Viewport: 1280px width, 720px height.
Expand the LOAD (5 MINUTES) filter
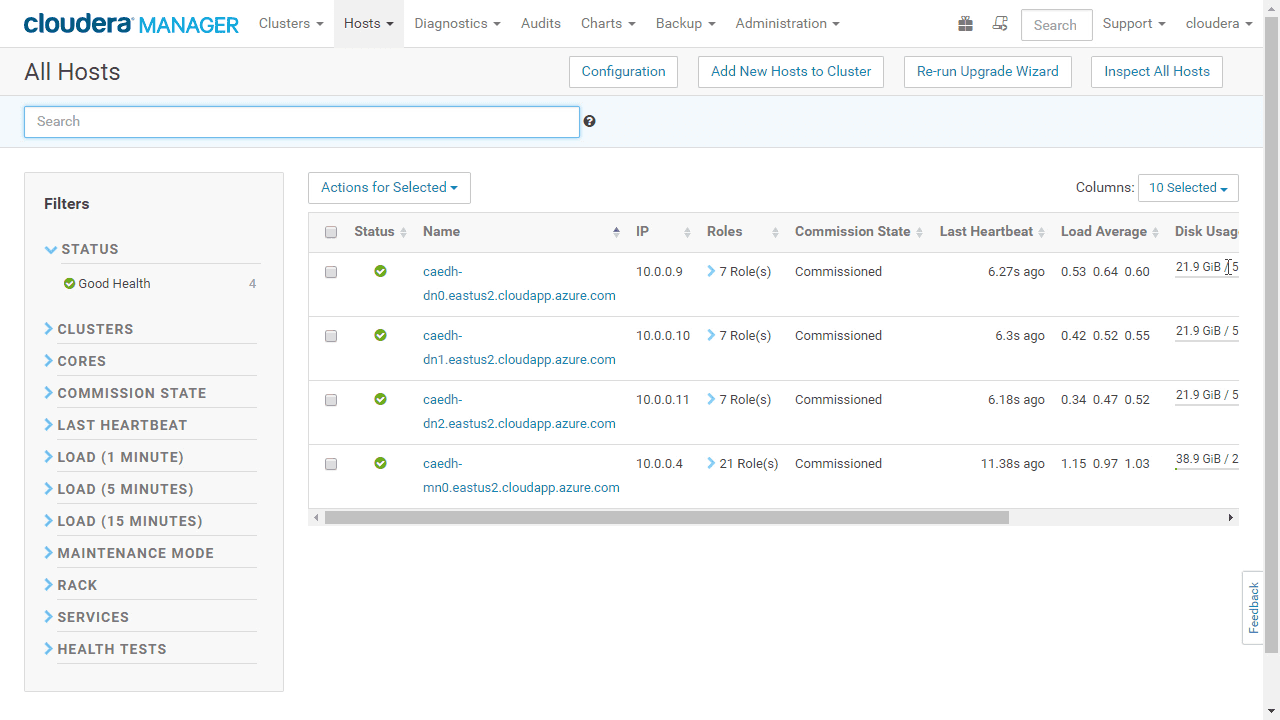tap(119, 489)
